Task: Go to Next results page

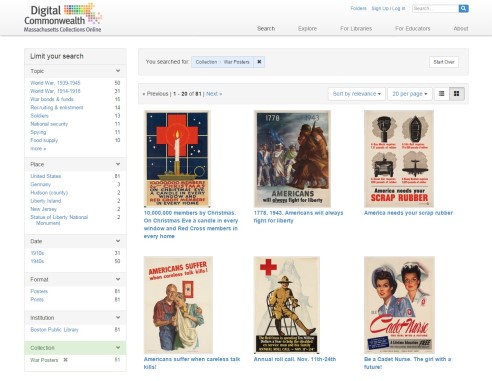Action: click(x=214, y=94)
